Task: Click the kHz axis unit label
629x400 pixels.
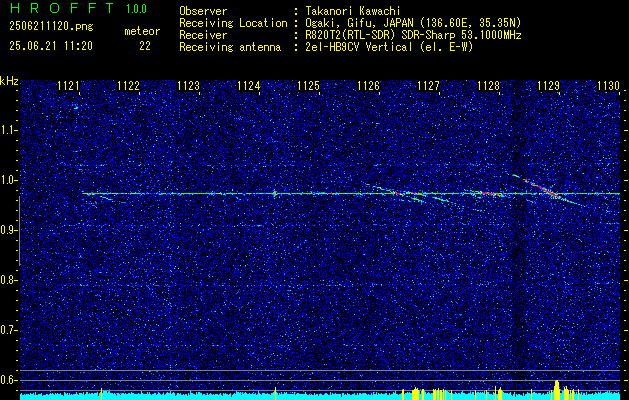Action: point(9,81)
